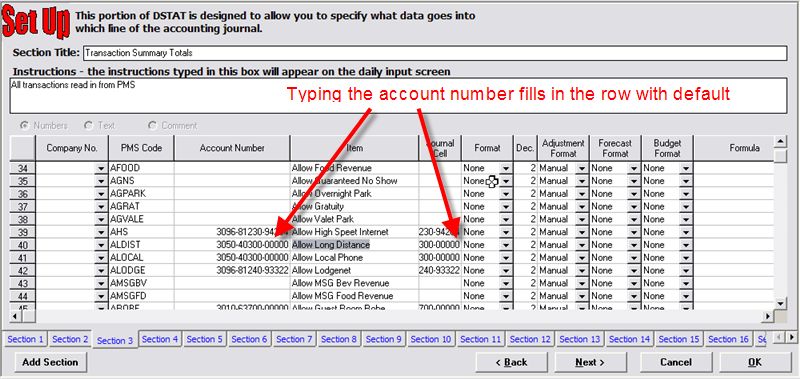
Task: Click the Allow MSG Bev Revenue item cell
Action: click(355, 283)
